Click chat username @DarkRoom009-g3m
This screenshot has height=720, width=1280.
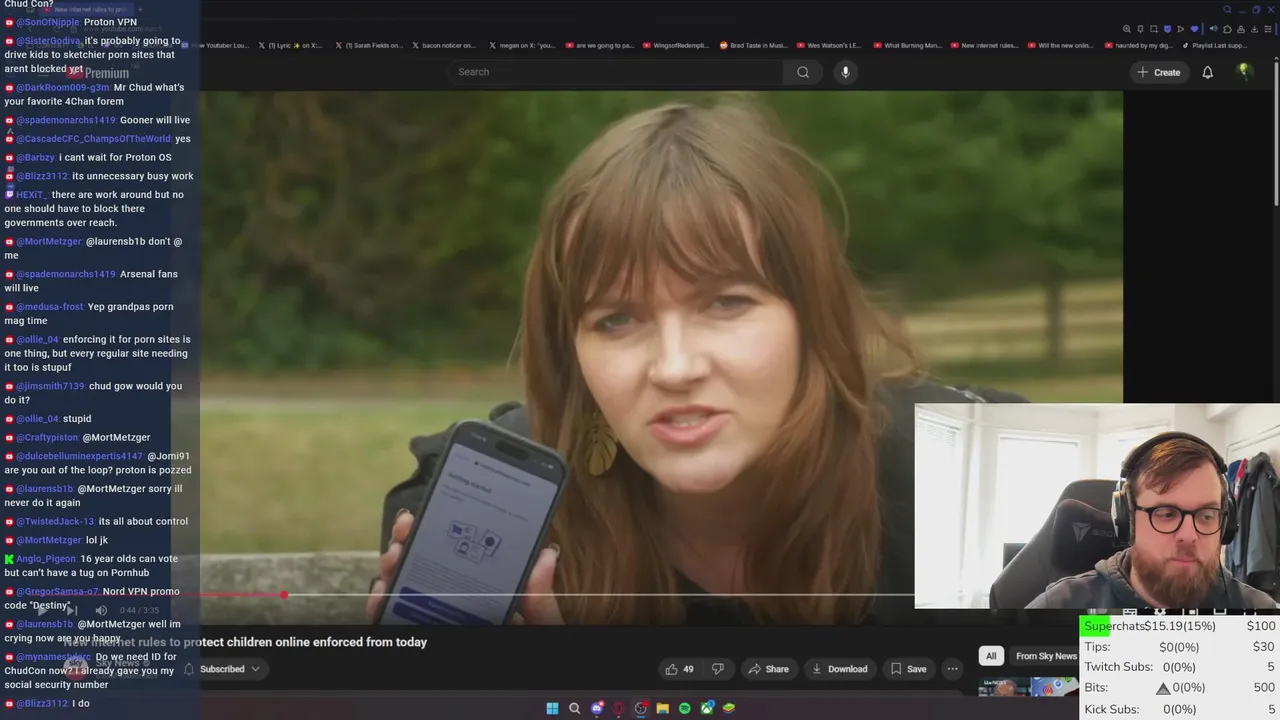pos(63,87)
